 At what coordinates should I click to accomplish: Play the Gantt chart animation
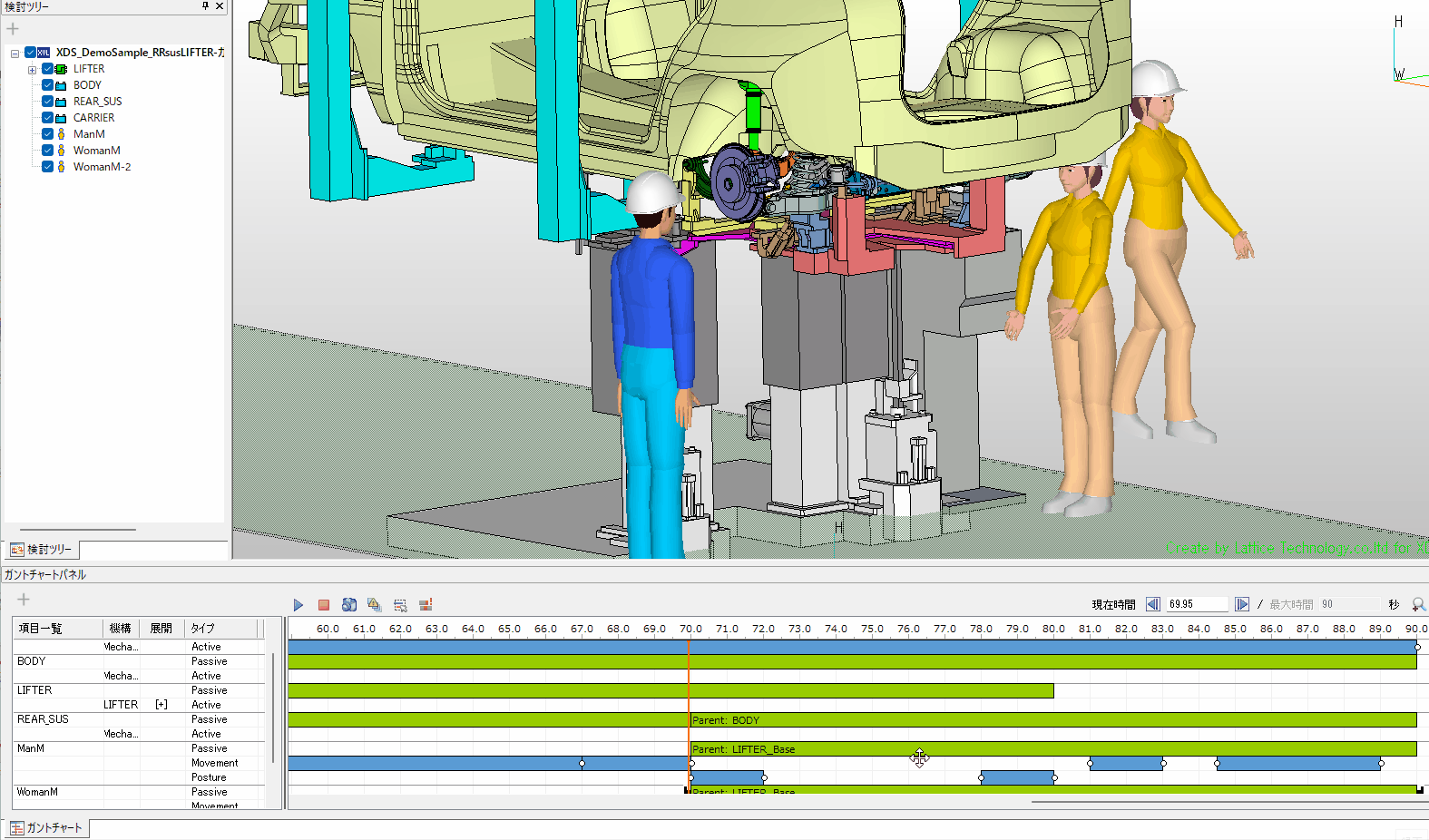[x=298, y=605]
